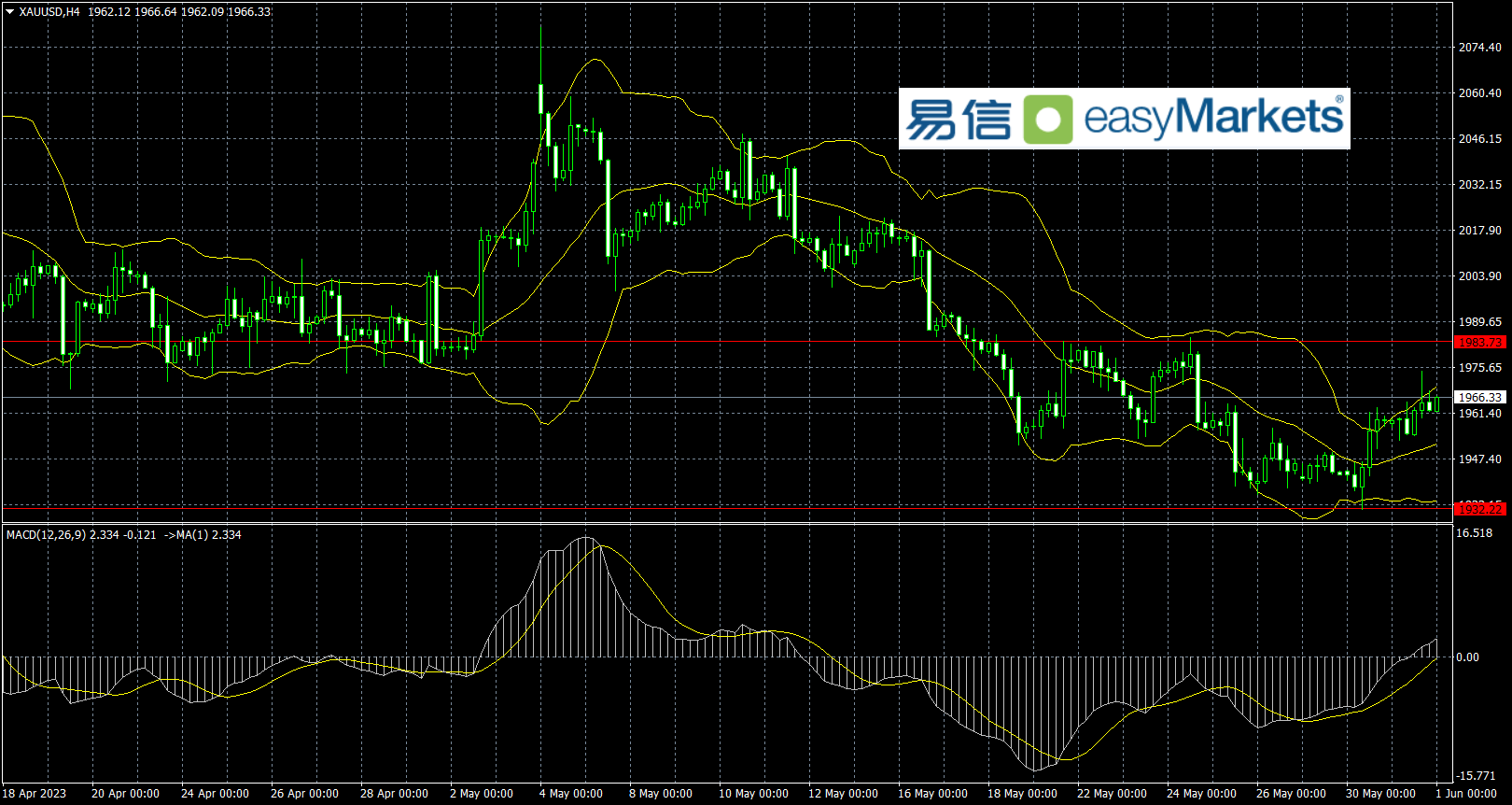Screen dimensions: 1512x805
Task: Click the 1 Jun 00:00 date label
Action: [1466, 794]
